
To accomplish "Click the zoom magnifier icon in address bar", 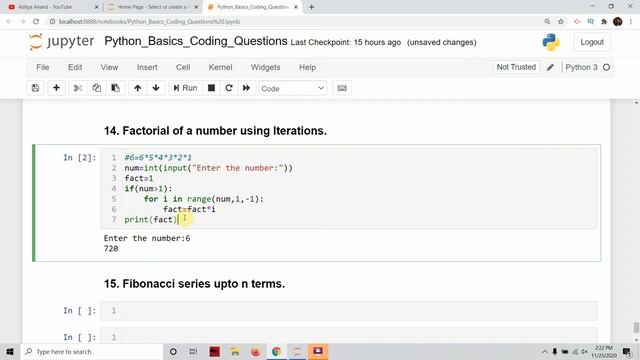I will (x=547, y=22).
